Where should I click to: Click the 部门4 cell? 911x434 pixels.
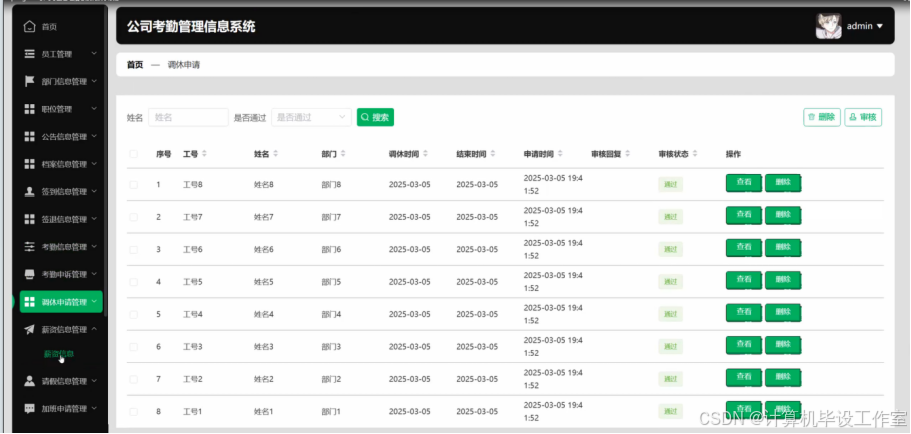click(331, 314)
